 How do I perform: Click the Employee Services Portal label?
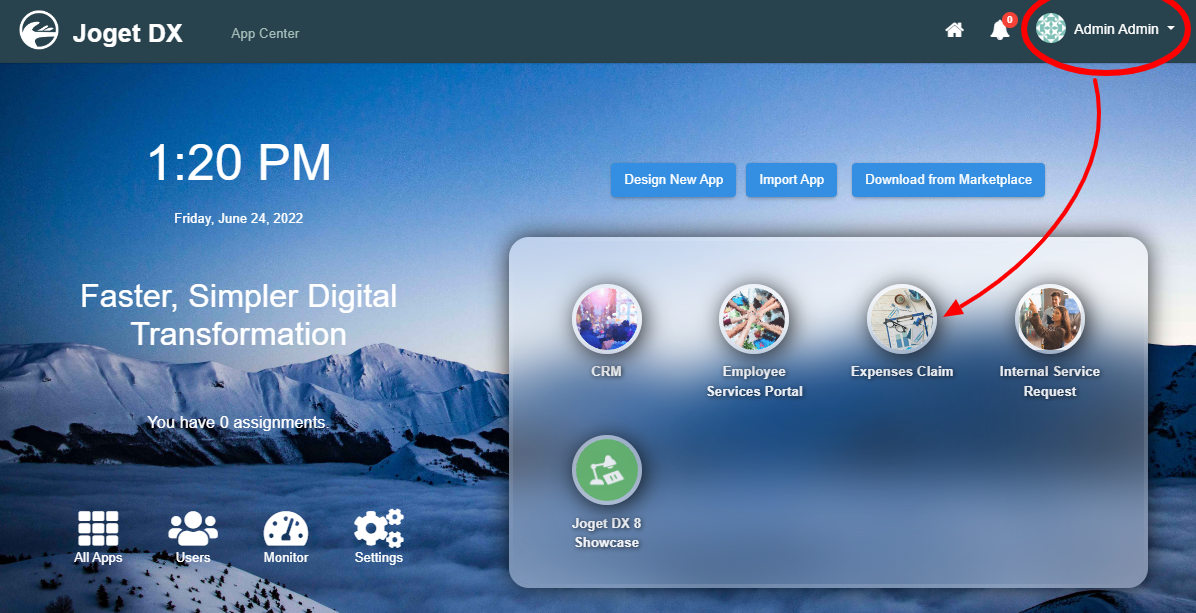[x=754, y=381]
